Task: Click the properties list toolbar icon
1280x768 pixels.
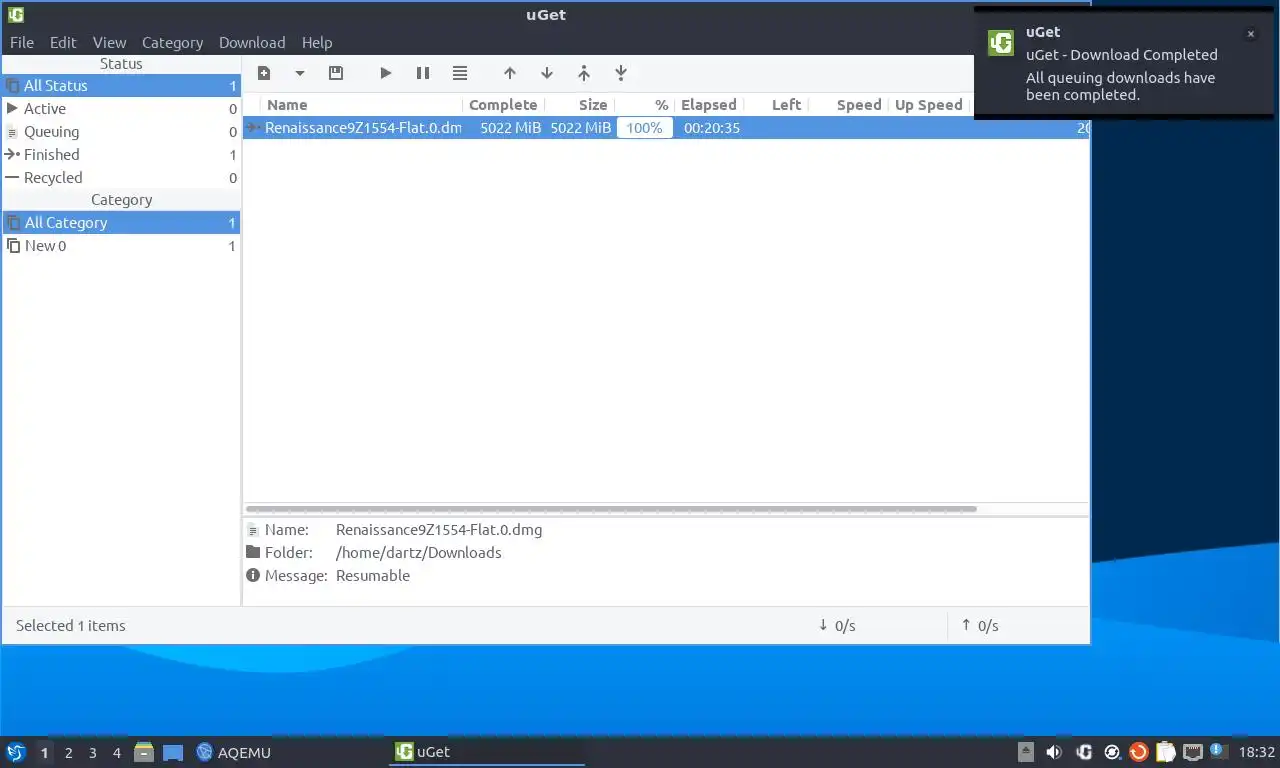Action: tap(460, 73)
